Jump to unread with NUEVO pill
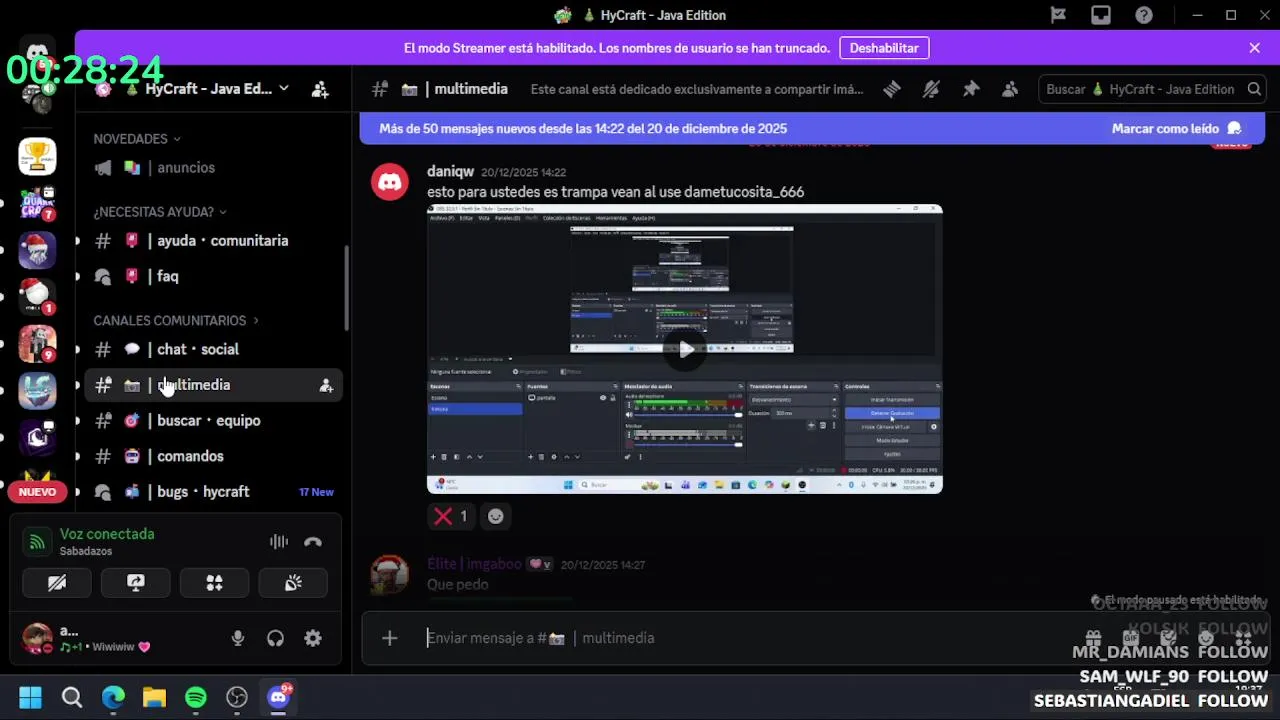This screenshot has height=720, width=1280. click(37, 492)
